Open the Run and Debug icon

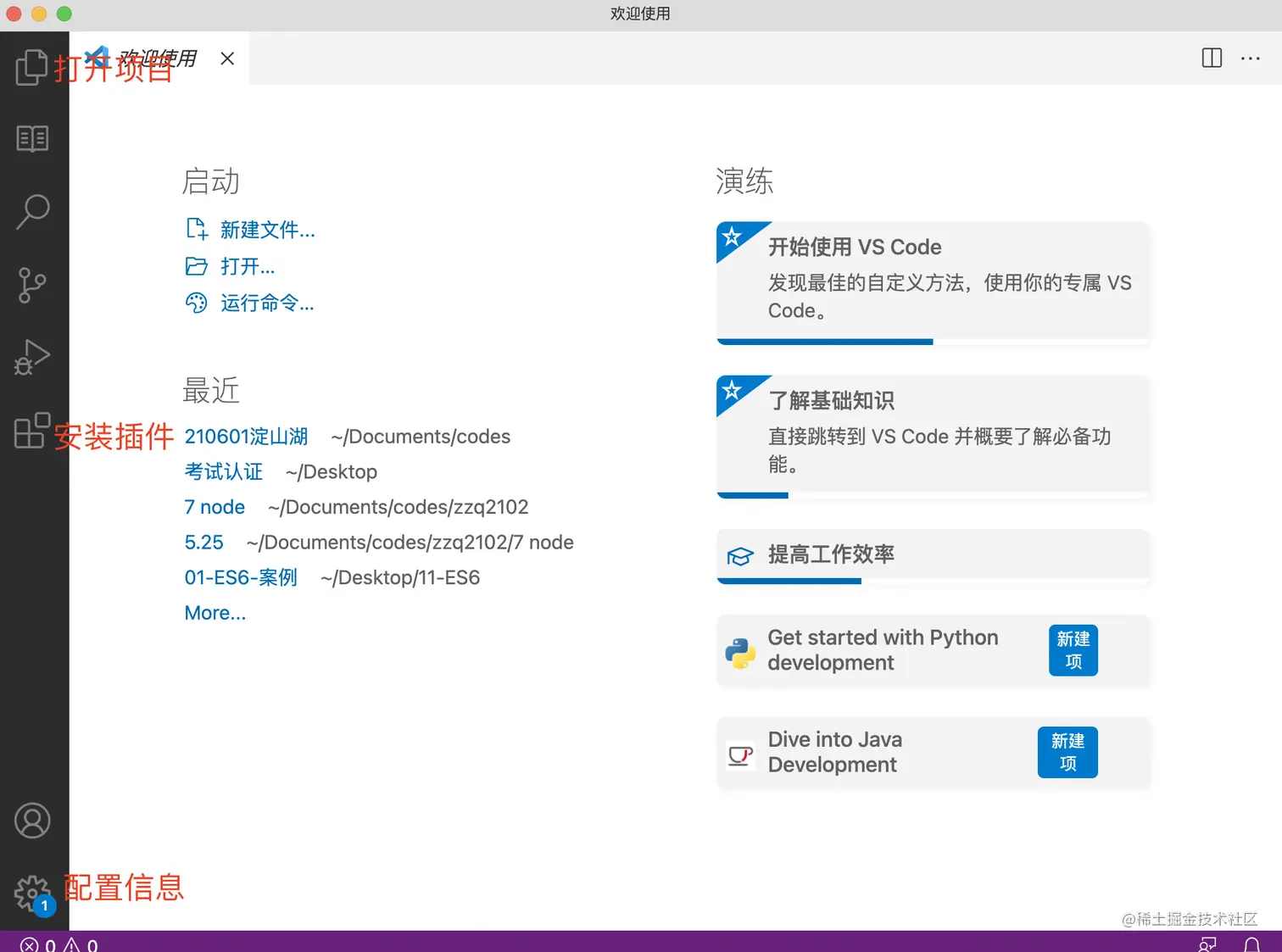32,357
